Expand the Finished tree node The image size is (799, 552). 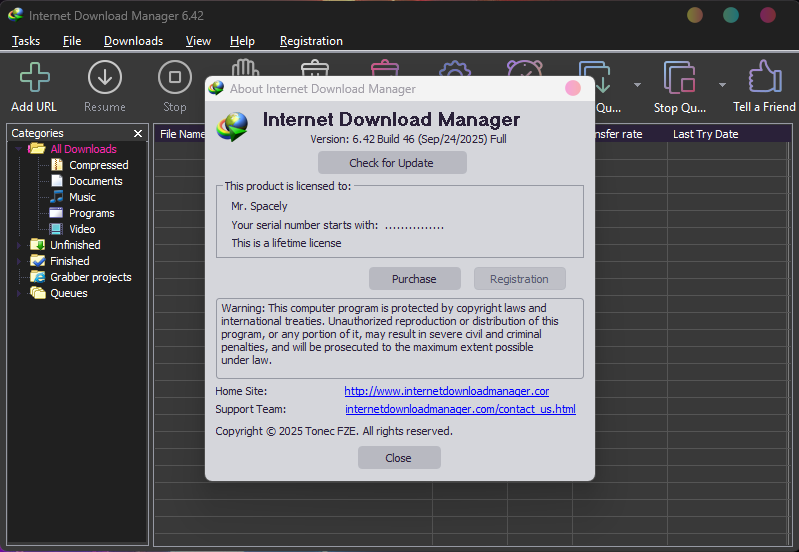tap(19, 261)
